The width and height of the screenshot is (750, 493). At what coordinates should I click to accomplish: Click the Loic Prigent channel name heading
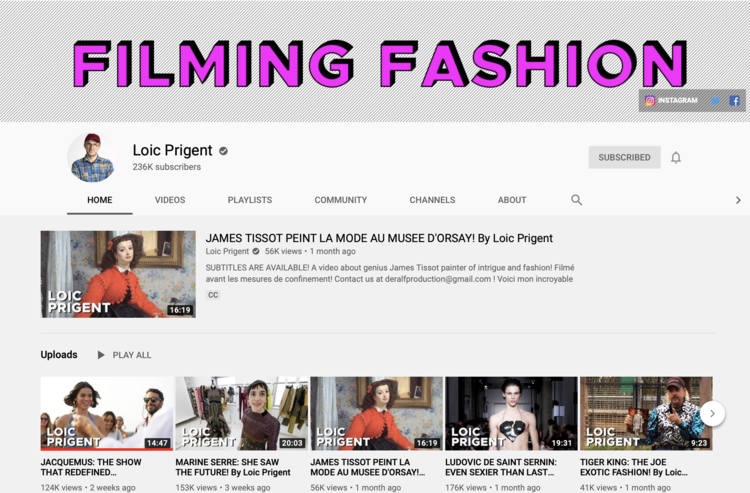(172, 151)
